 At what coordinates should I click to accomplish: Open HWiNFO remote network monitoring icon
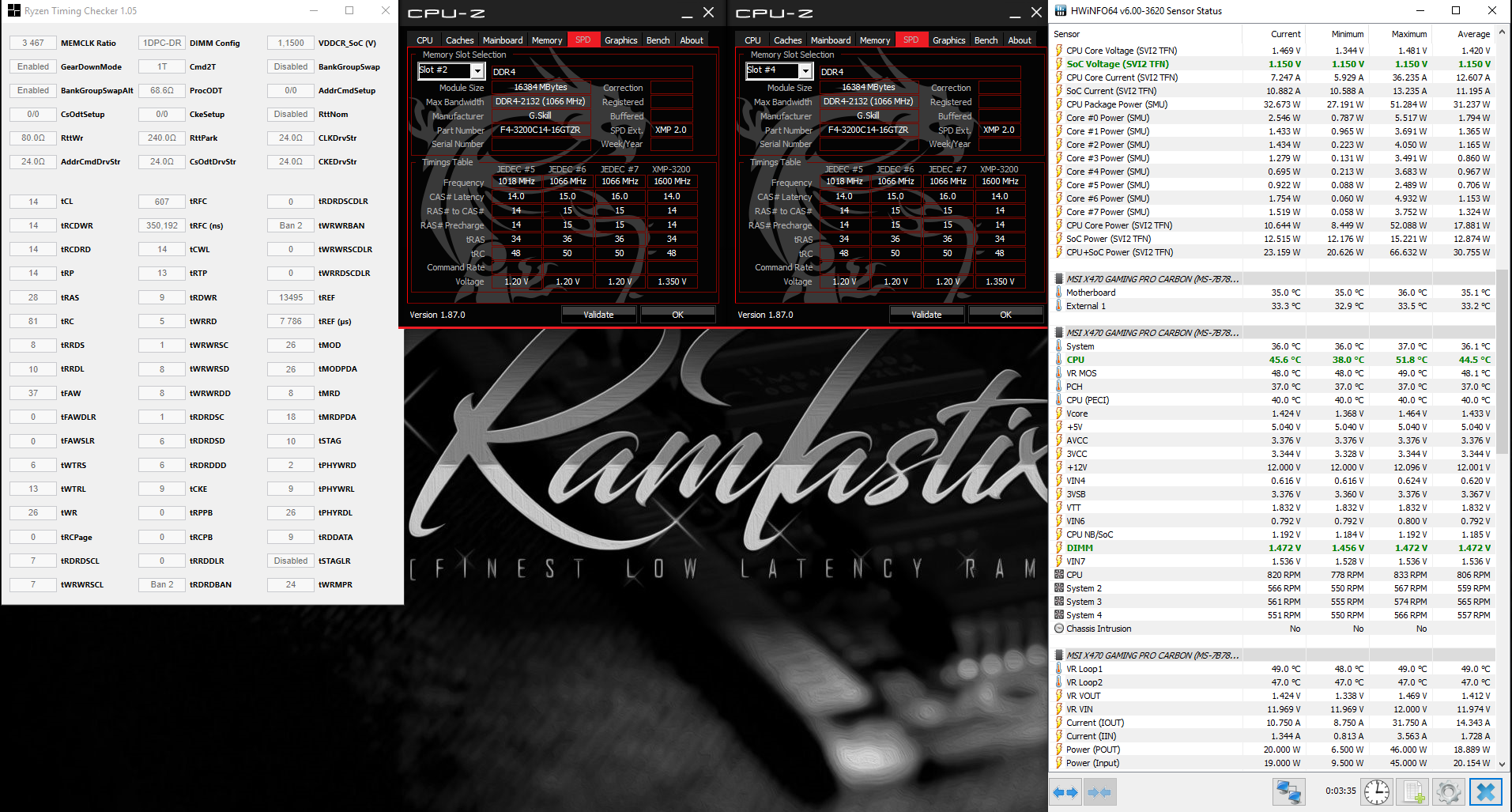[x=1288, y=792]
